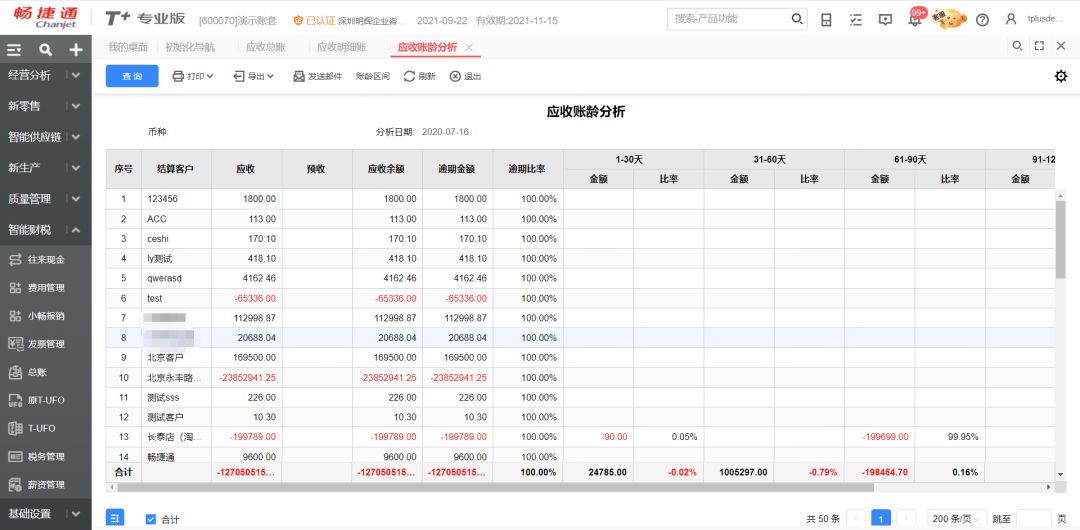1080x530 pixels.
Task: Go to page 1 in pagination
Action: 882,518
